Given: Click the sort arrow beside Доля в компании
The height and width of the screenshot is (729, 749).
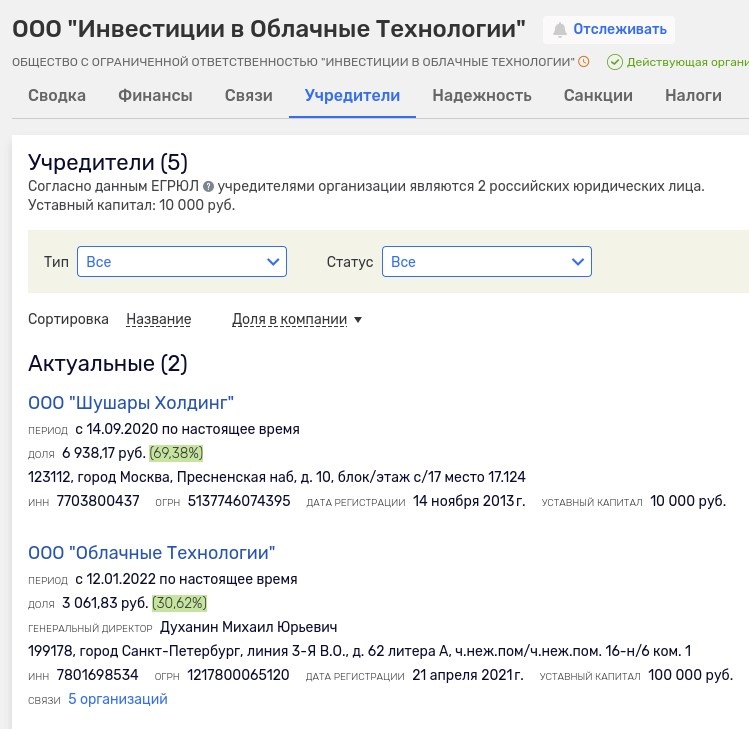Looking at the screenshot, I should click(358, 320).
